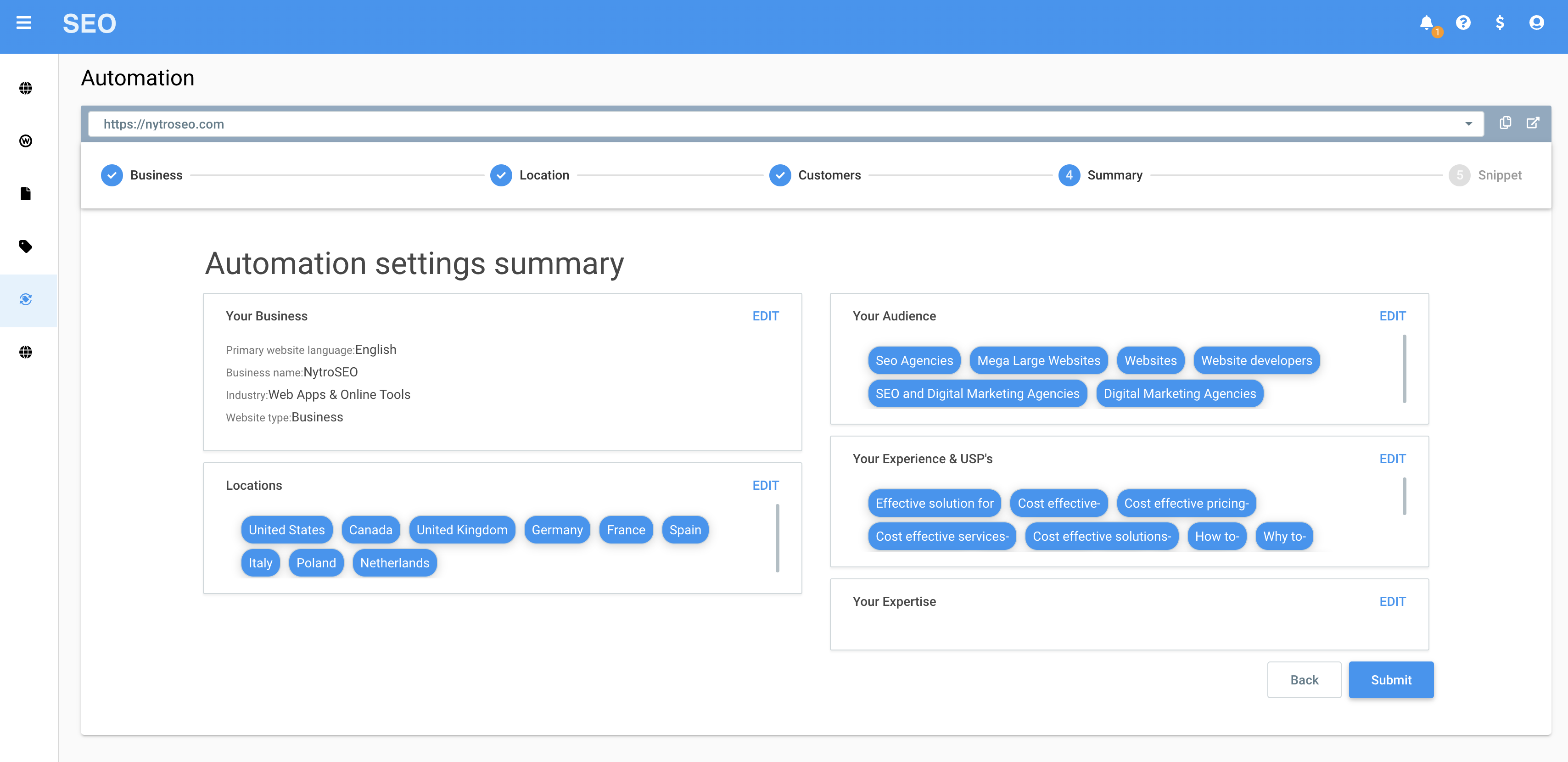Click the Website type Business value

click(x=317, y=417)
